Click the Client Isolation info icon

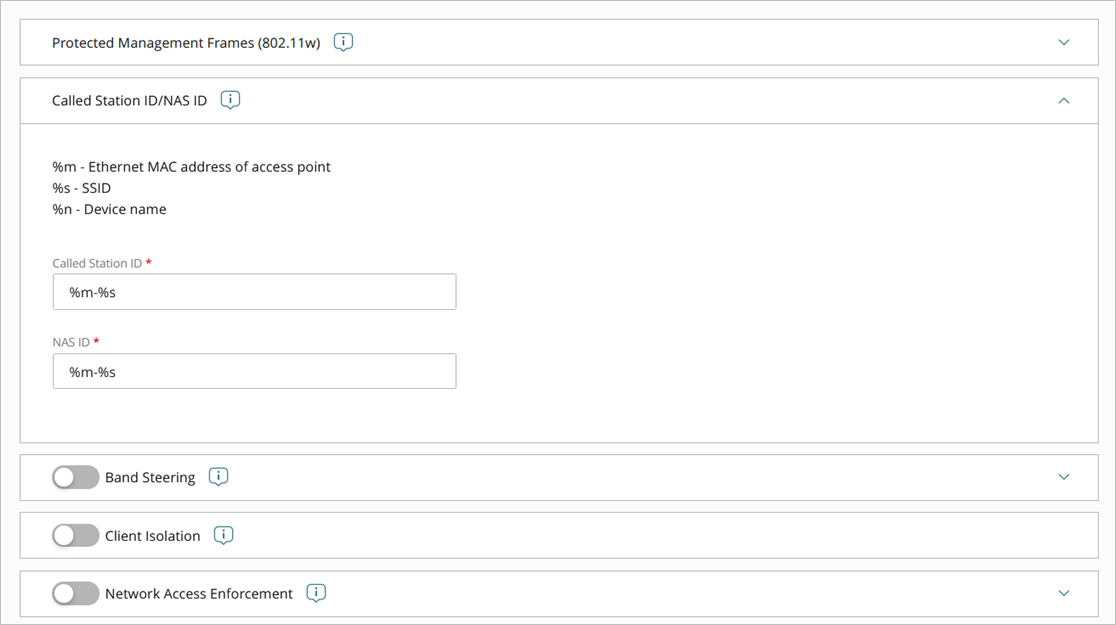tap(223, 535)
